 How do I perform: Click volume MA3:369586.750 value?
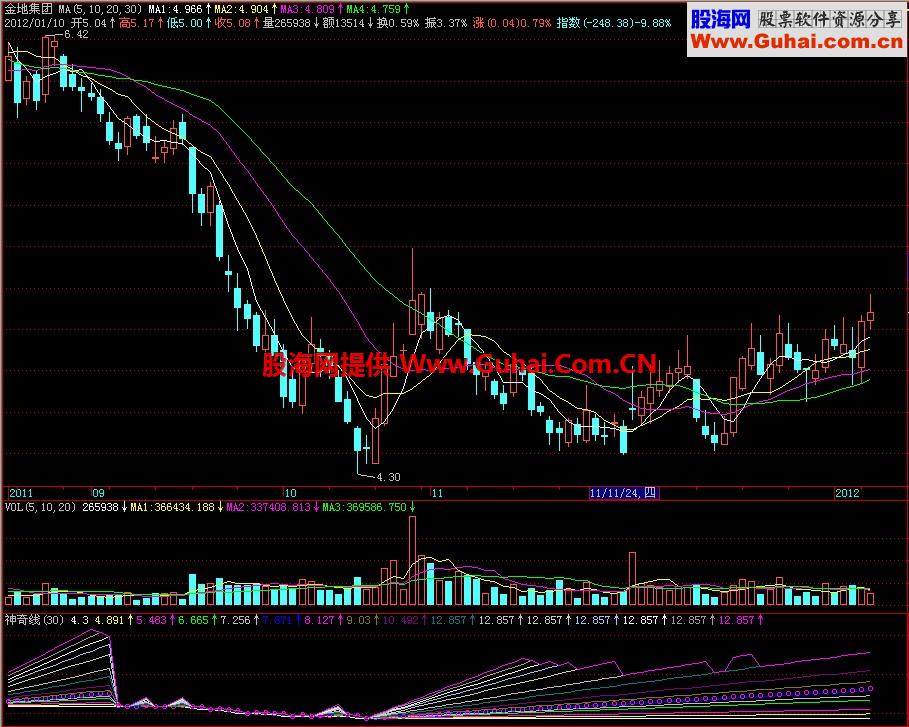click(x=365, y=507)
